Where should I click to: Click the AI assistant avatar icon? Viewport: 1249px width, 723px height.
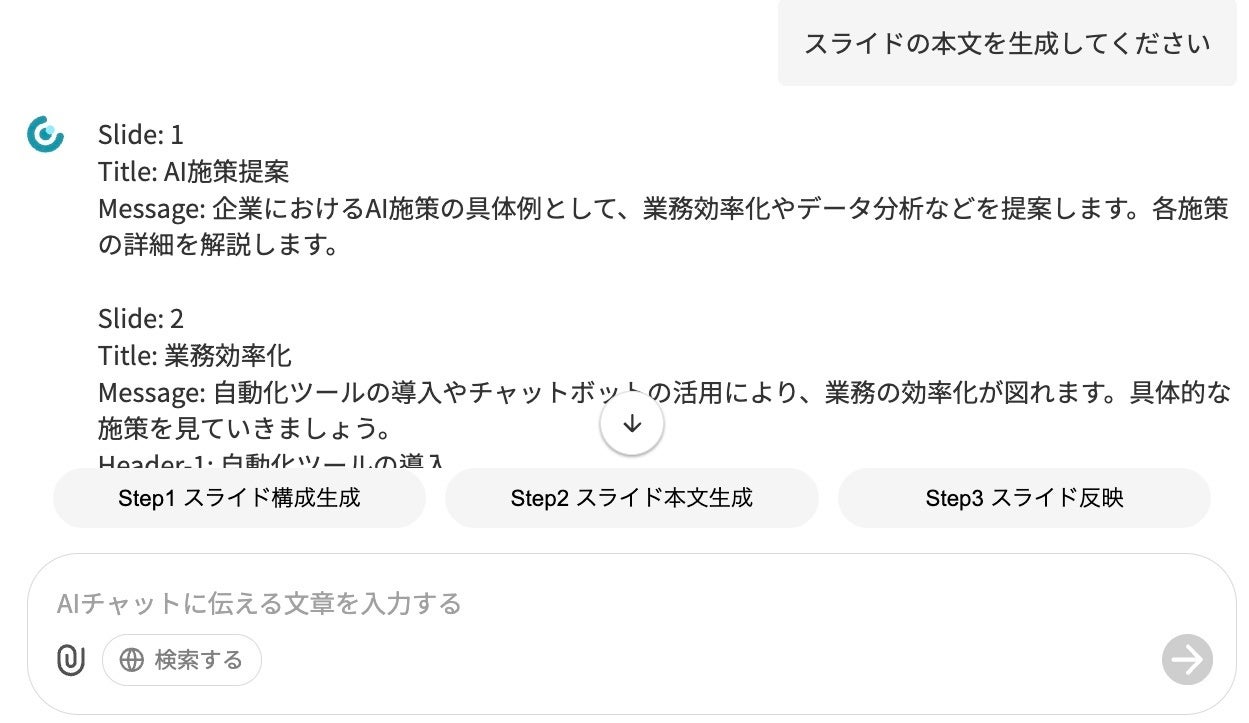click(x=45, y=134)
